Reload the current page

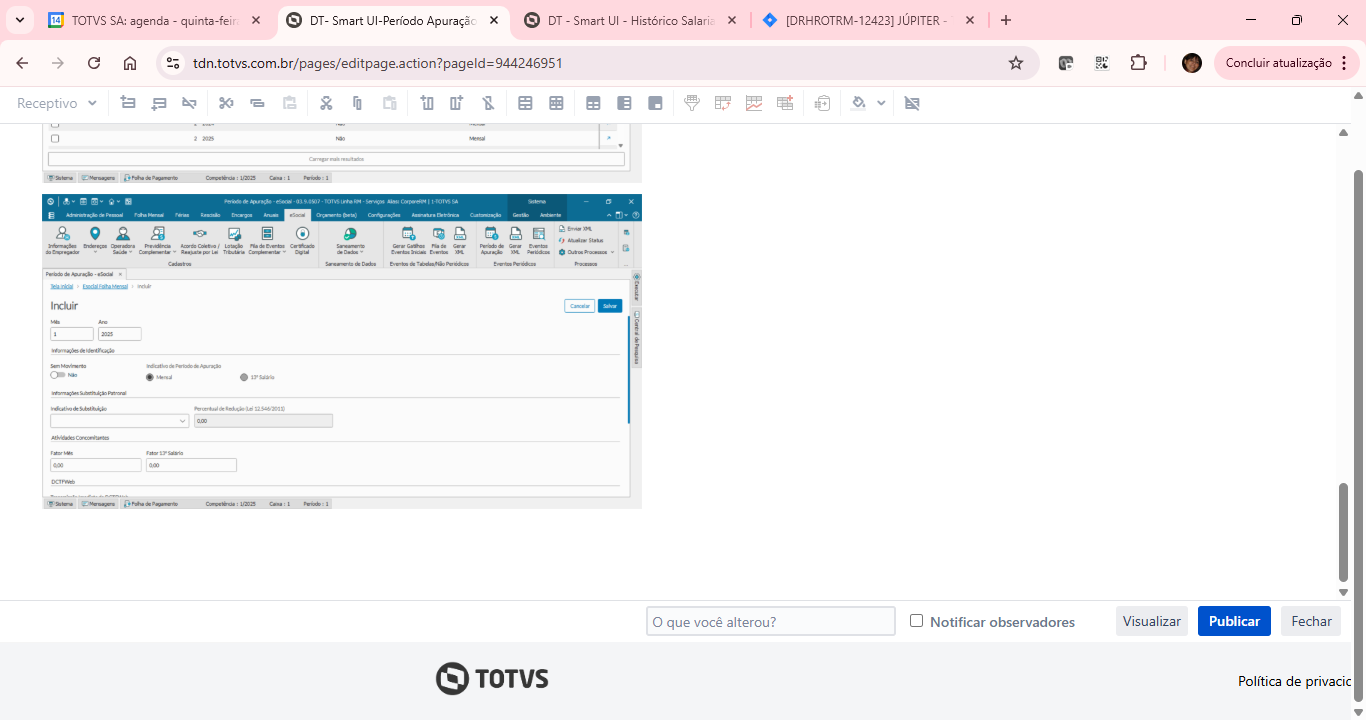pos(94,63)
